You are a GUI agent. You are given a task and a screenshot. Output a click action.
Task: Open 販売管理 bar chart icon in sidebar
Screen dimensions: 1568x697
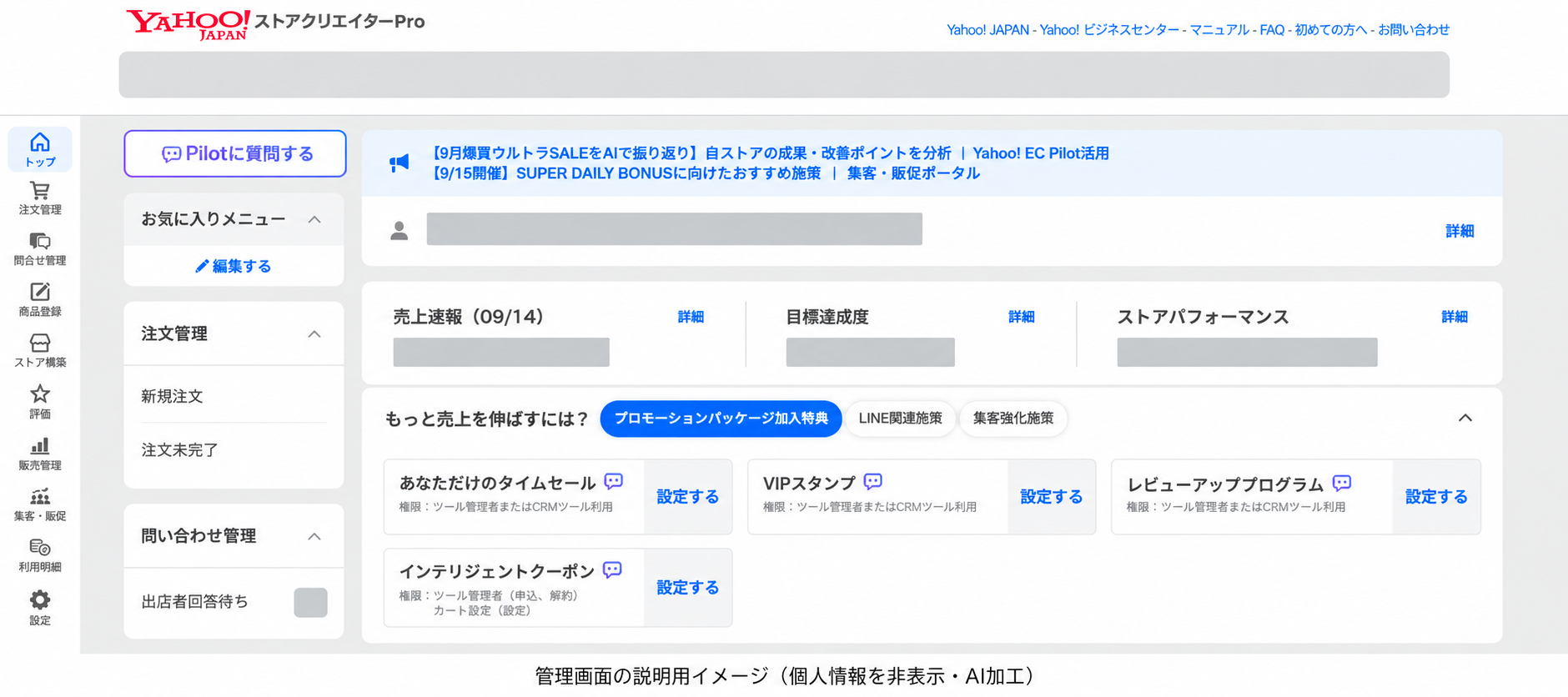(x=40, y=454)
